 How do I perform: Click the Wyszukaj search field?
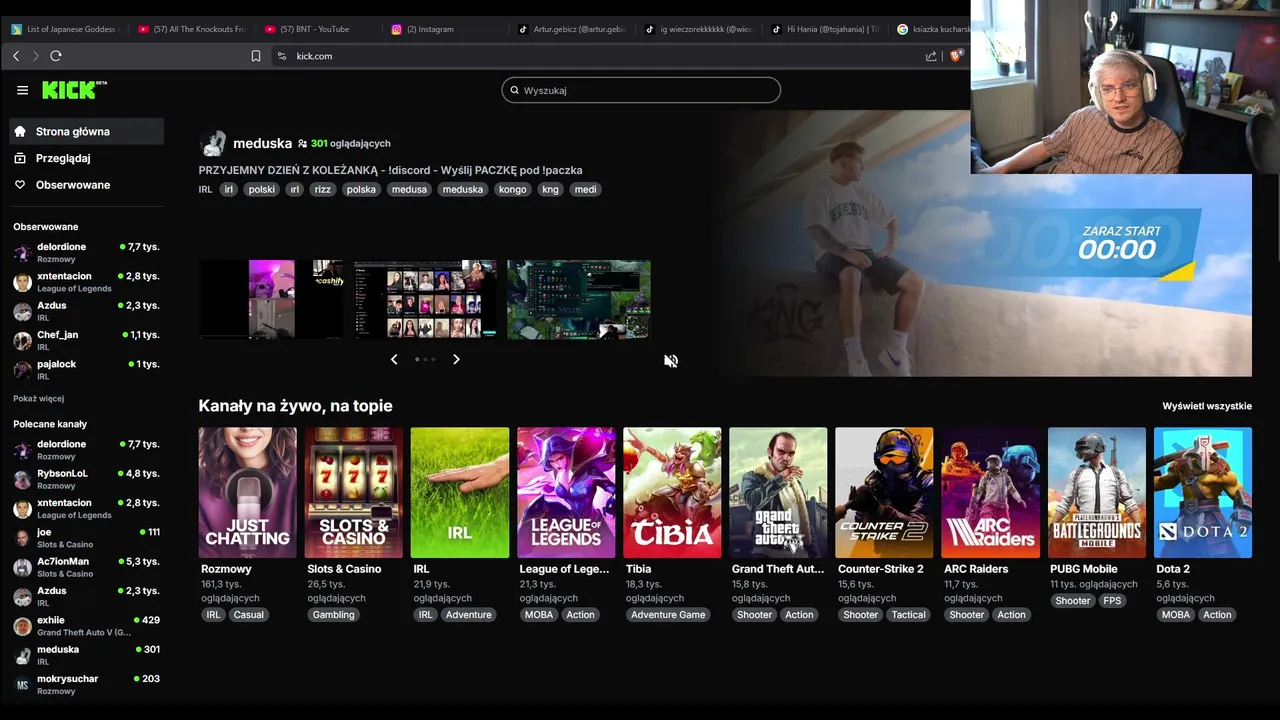click(x=641, y=90)
